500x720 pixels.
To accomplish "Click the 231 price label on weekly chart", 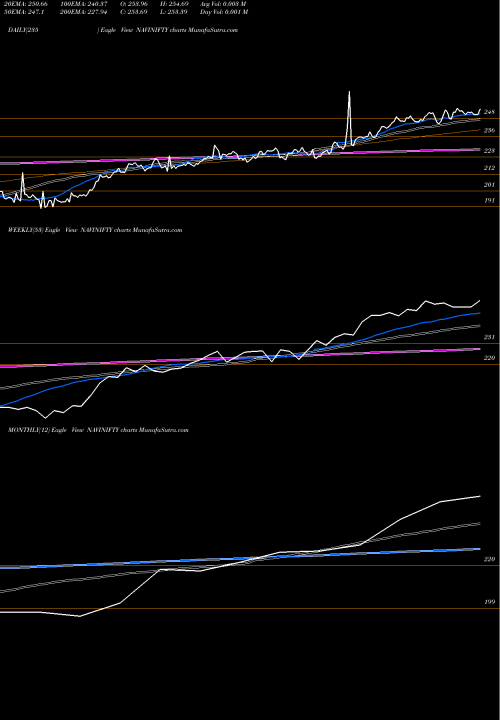I will (x=489, y=337).
